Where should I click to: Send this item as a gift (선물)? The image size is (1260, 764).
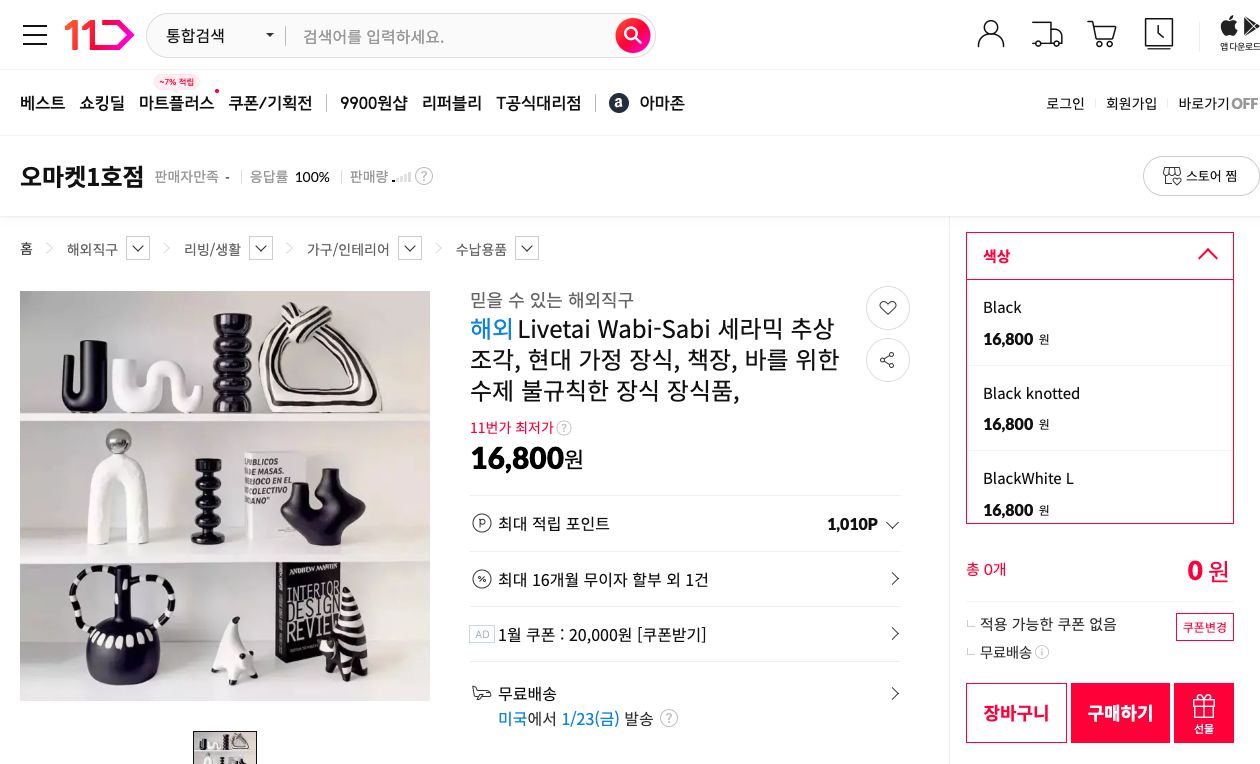tap(1204, 712)
